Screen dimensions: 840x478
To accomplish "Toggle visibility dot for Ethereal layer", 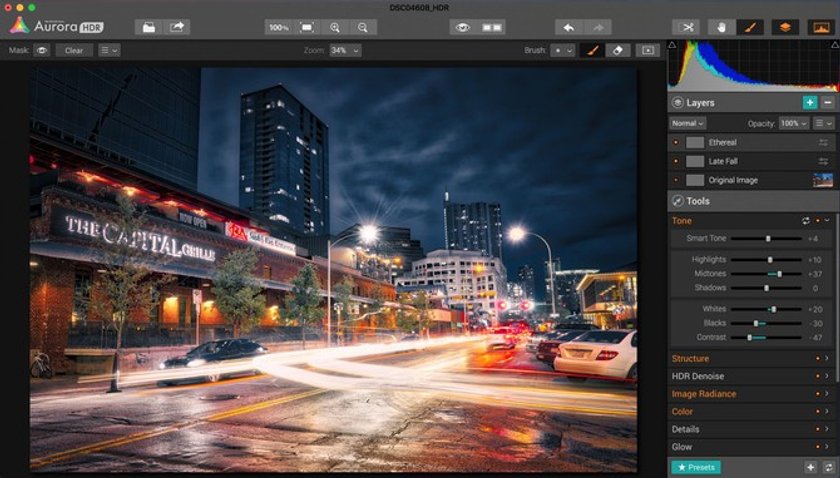I will click(676, 143).
